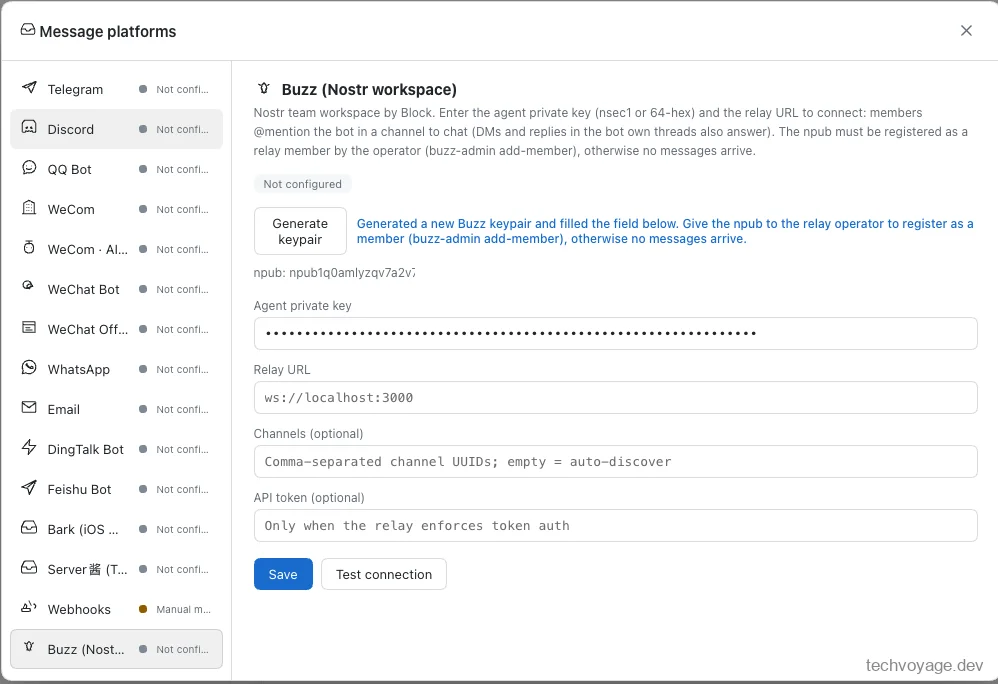This screenshot has height=684, width=998.
Task: Click the QQ Bot chat icon
Action: click(29, 167)
